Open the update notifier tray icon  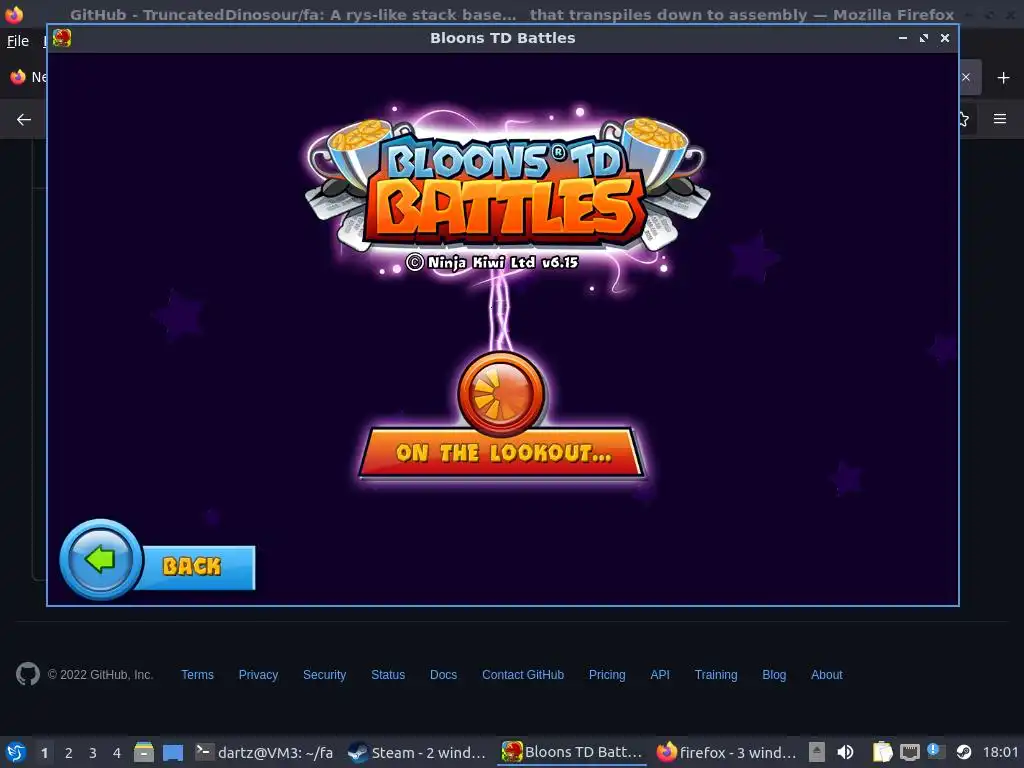[936, 752]
